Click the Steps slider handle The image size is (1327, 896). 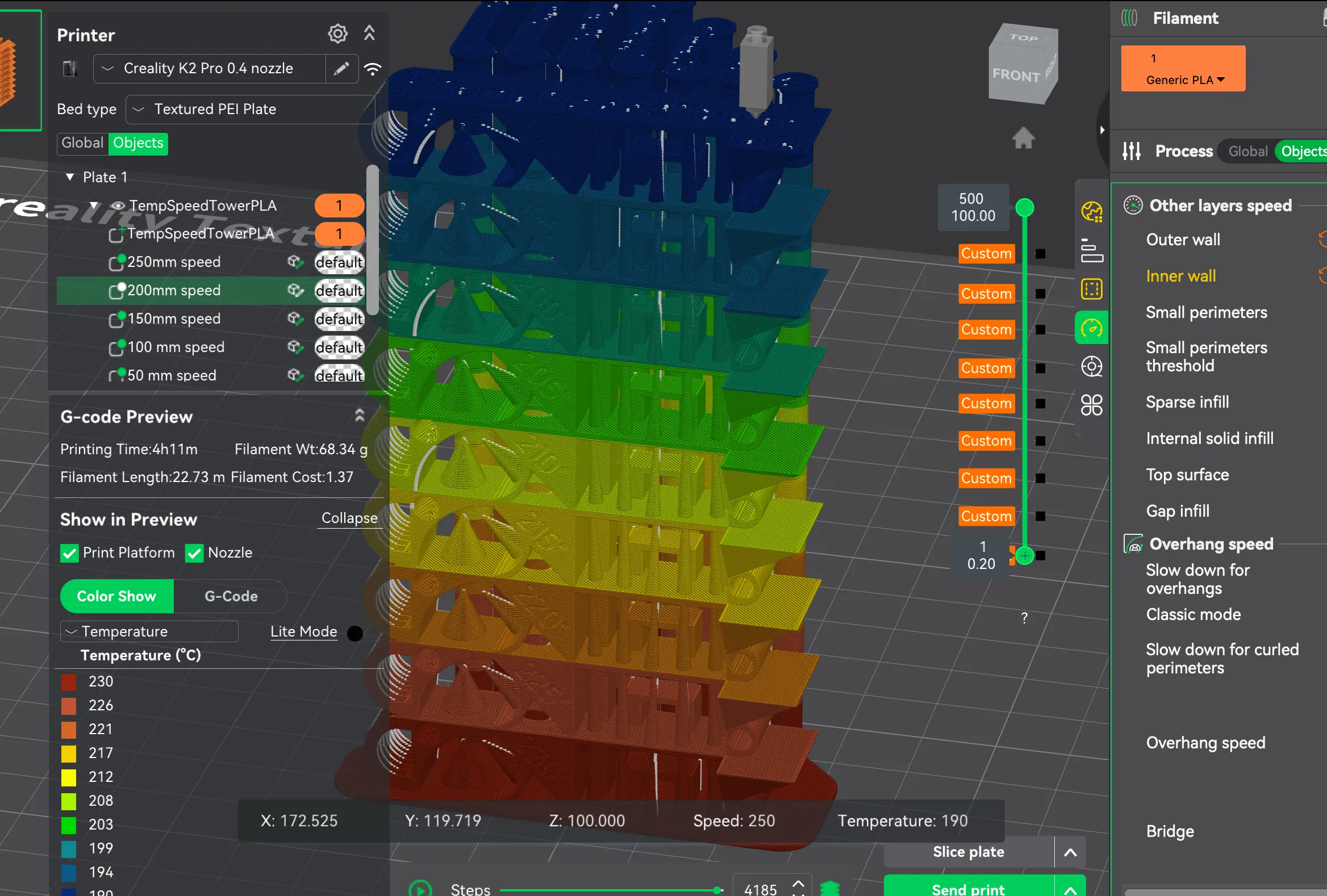tap(717, 890)
